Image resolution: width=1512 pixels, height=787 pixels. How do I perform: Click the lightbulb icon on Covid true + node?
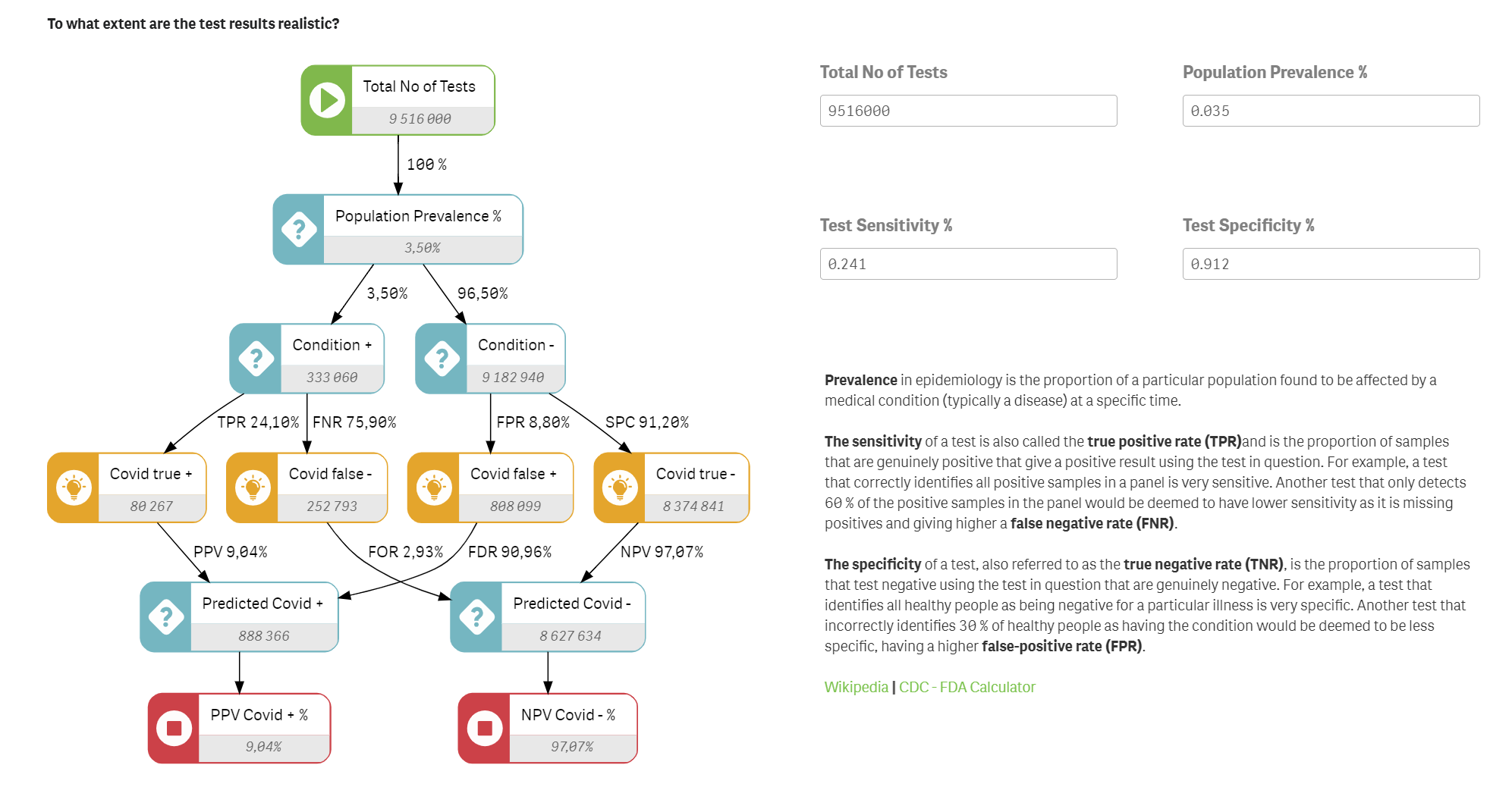[x=74, y=488]
